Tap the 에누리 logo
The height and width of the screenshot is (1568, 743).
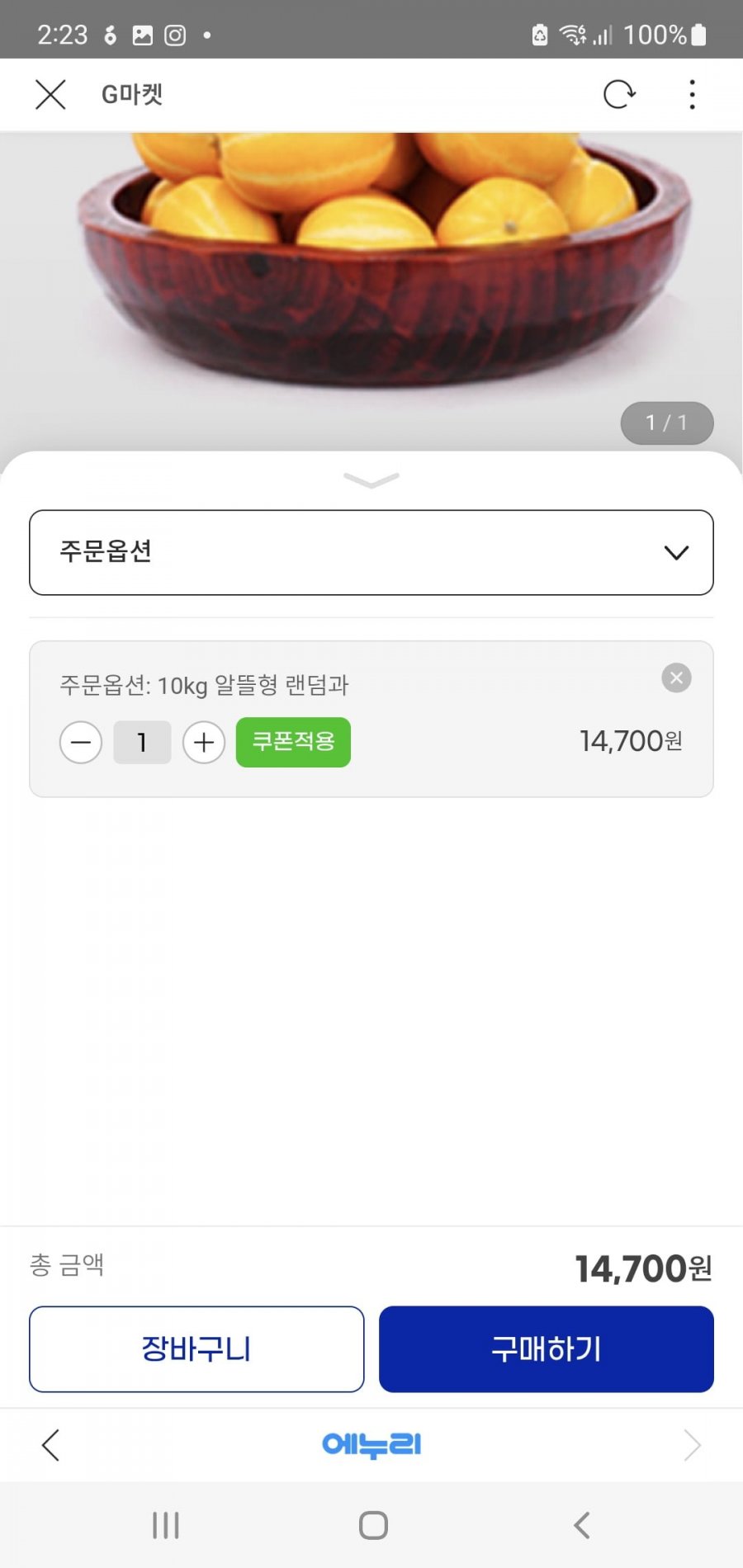click(x=371, y=1445)
